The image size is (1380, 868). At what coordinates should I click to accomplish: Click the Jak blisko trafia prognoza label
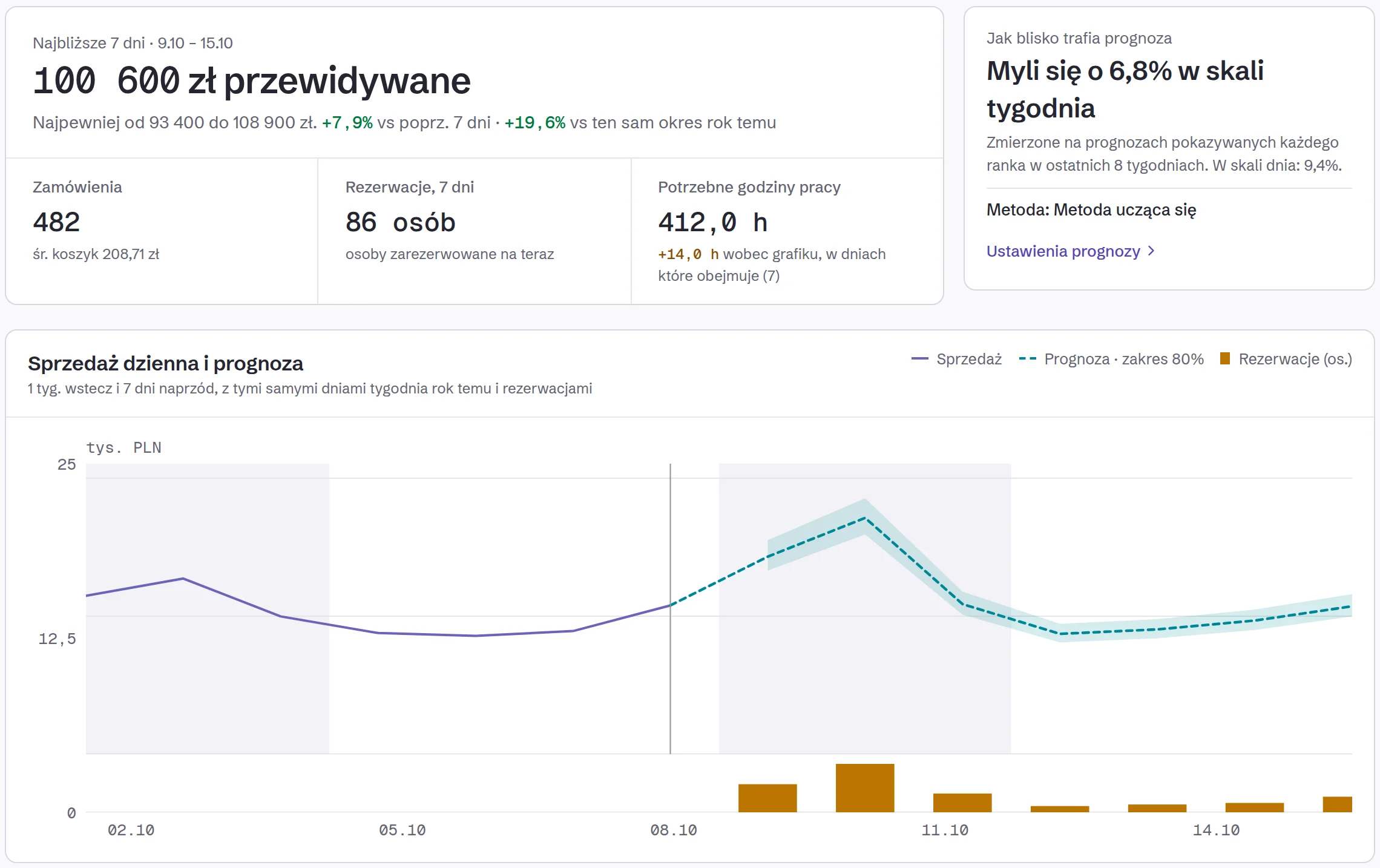(x=1079, y=38)
